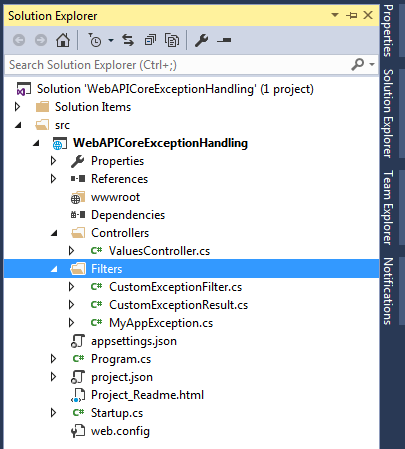Click Sync with Active Document icon

(x=128, y=40)
